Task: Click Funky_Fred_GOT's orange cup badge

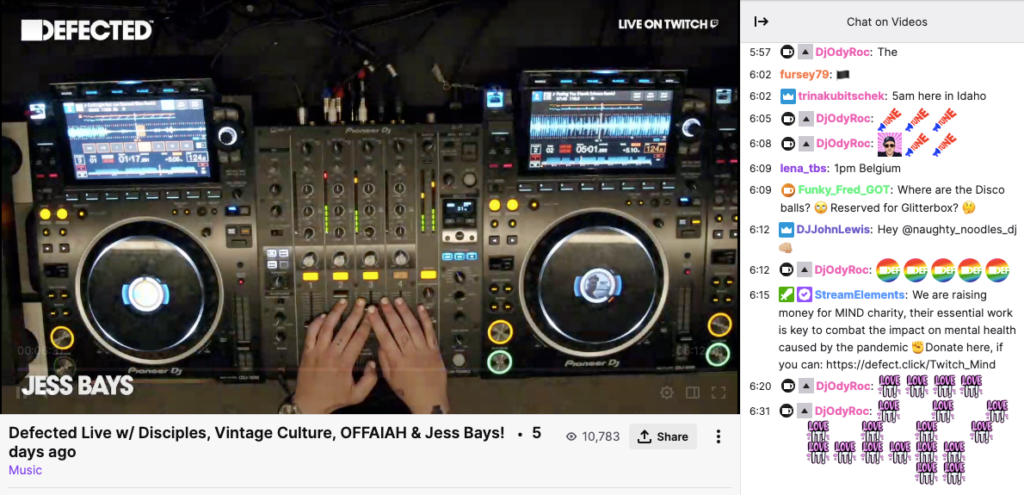Action: tap(787, 189)
